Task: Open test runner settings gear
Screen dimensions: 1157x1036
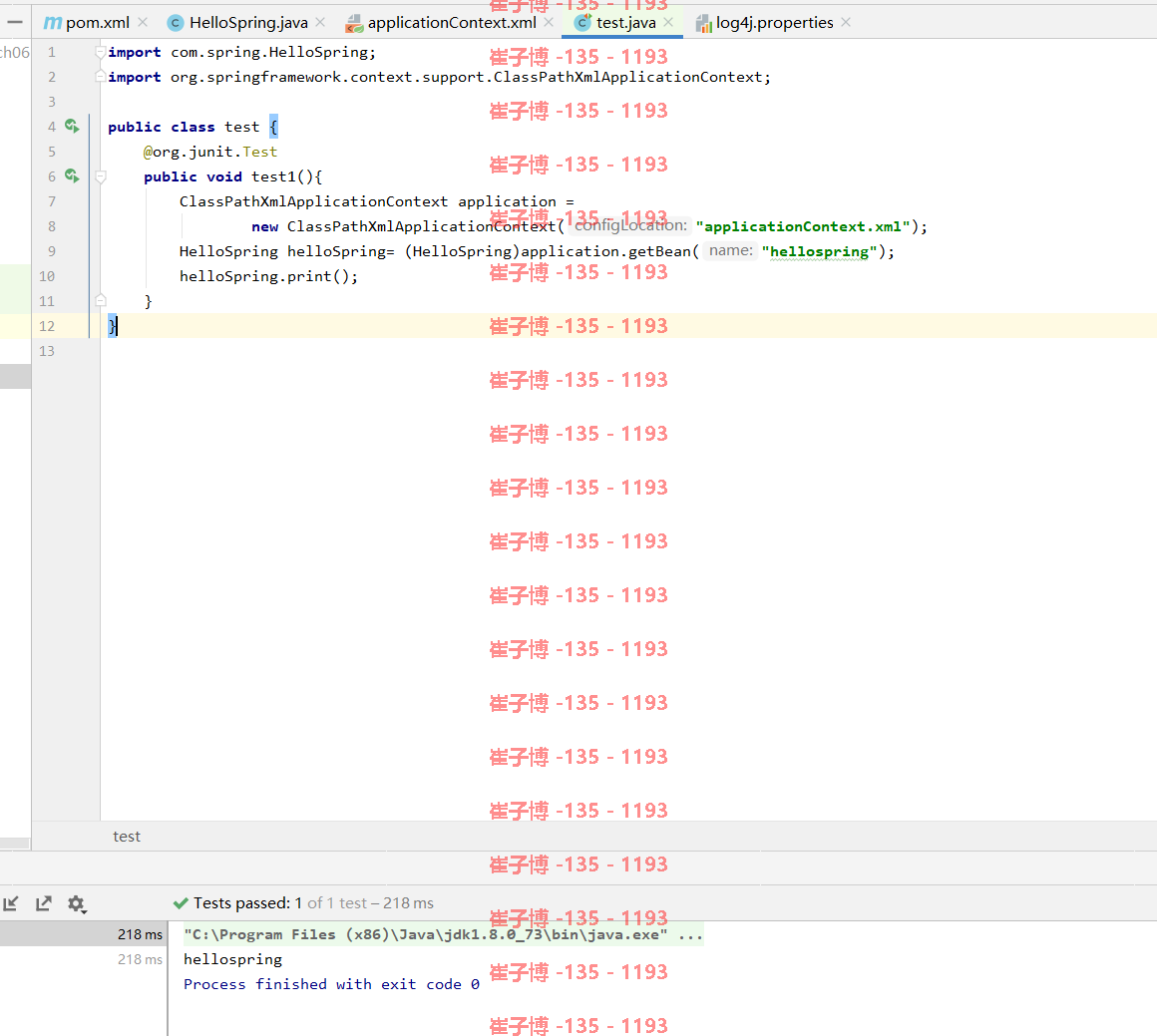Action: pyautogui.click(x=77, y=904)
